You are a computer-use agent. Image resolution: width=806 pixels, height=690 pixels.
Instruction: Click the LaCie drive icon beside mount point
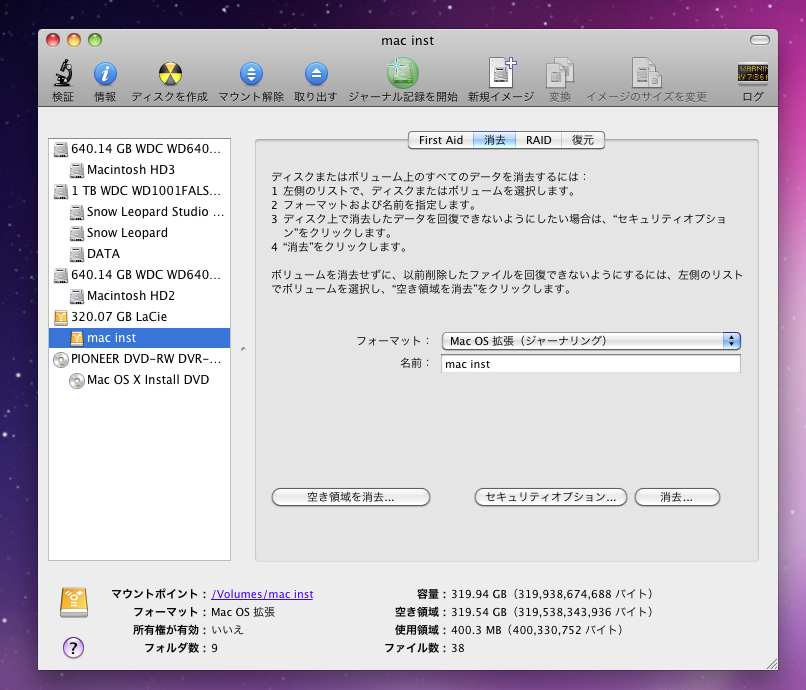[74, 602]
